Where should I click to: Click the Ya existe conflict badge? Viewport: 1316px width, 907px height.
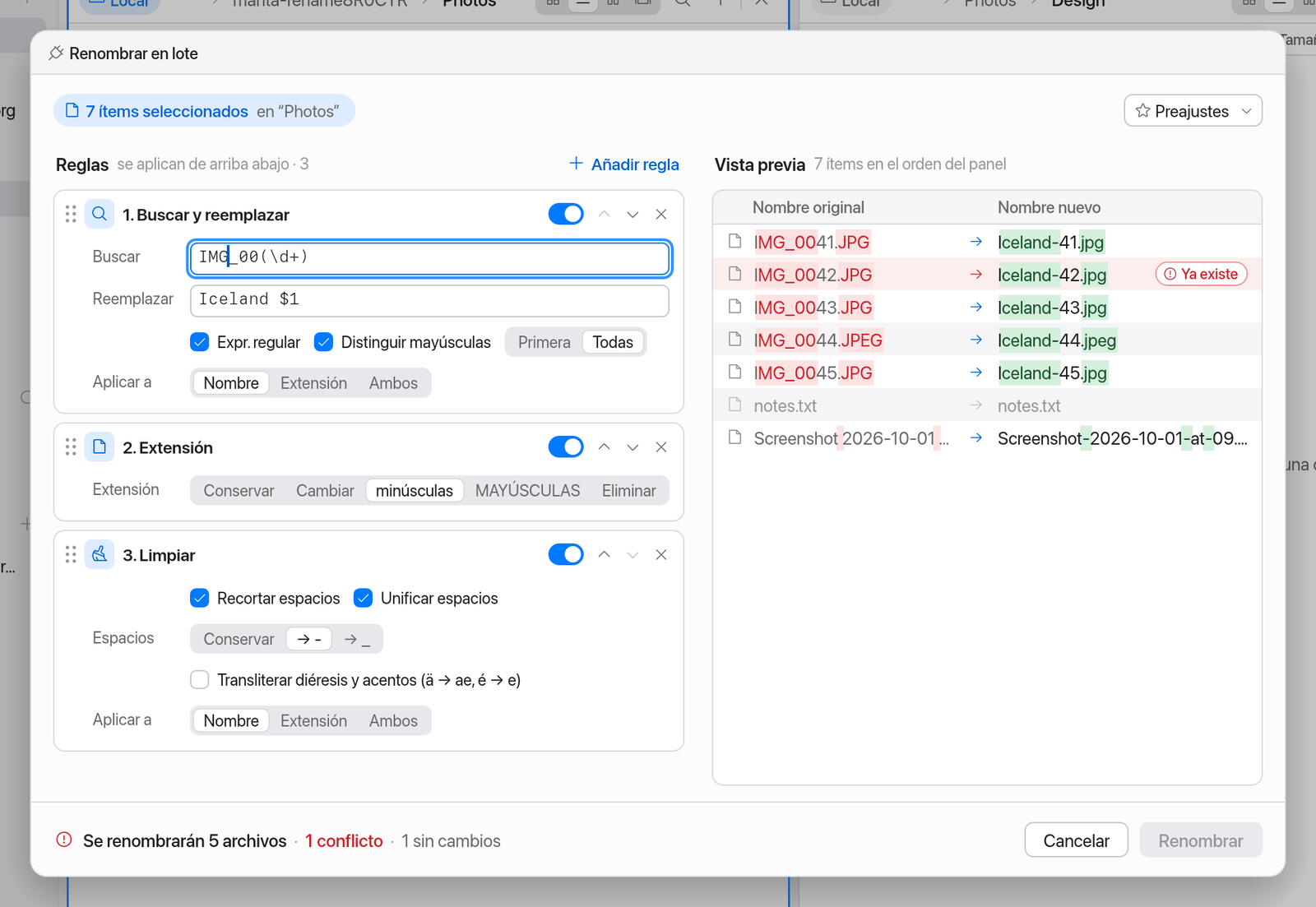tap(1202, 274)
